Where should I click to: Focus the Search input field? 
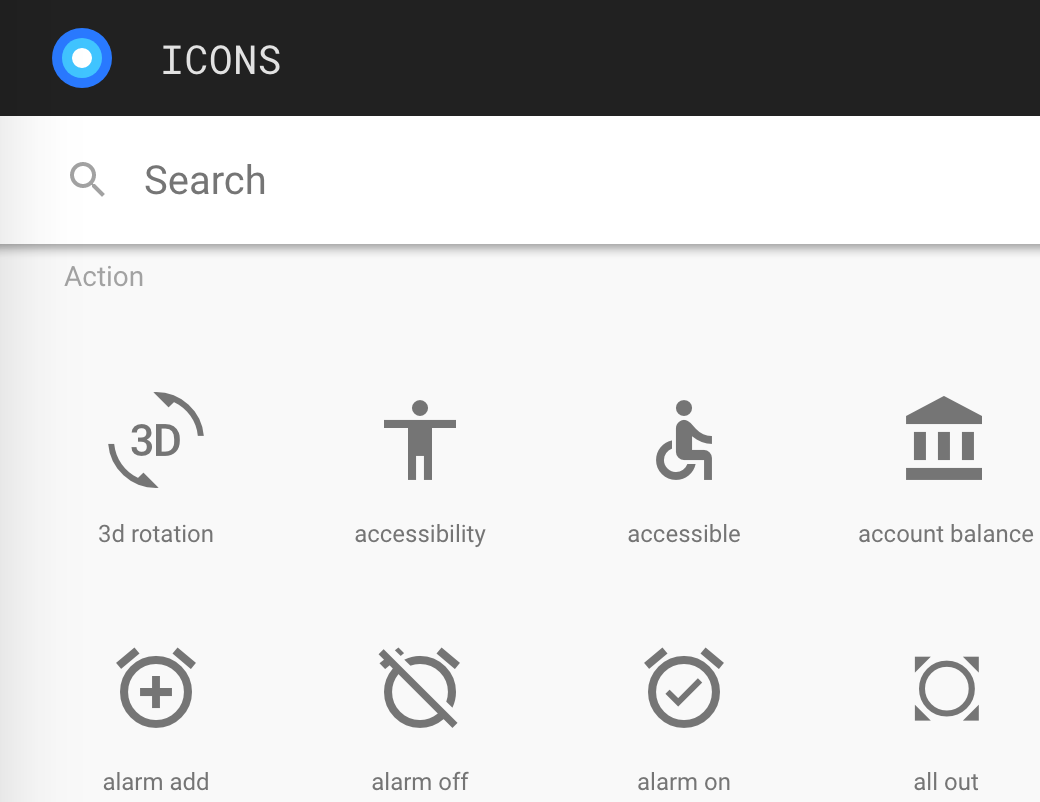pyautogui.click(x=520, y=180)
